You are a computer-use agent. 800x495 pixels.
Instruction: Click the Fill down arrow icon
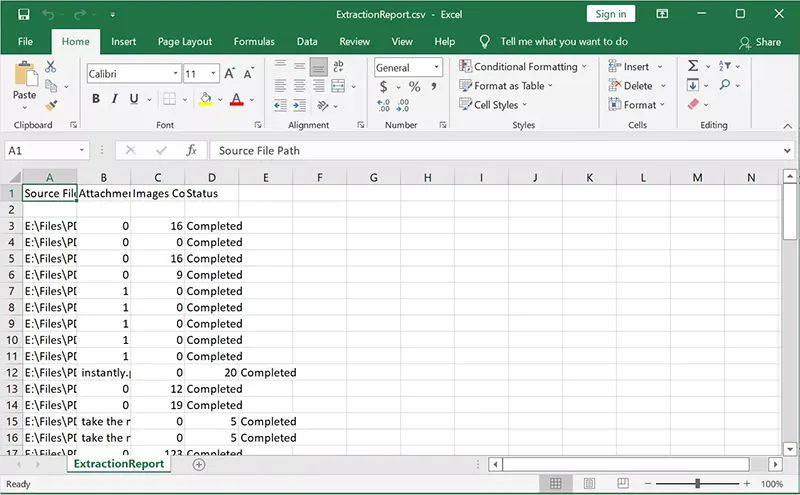693,85
